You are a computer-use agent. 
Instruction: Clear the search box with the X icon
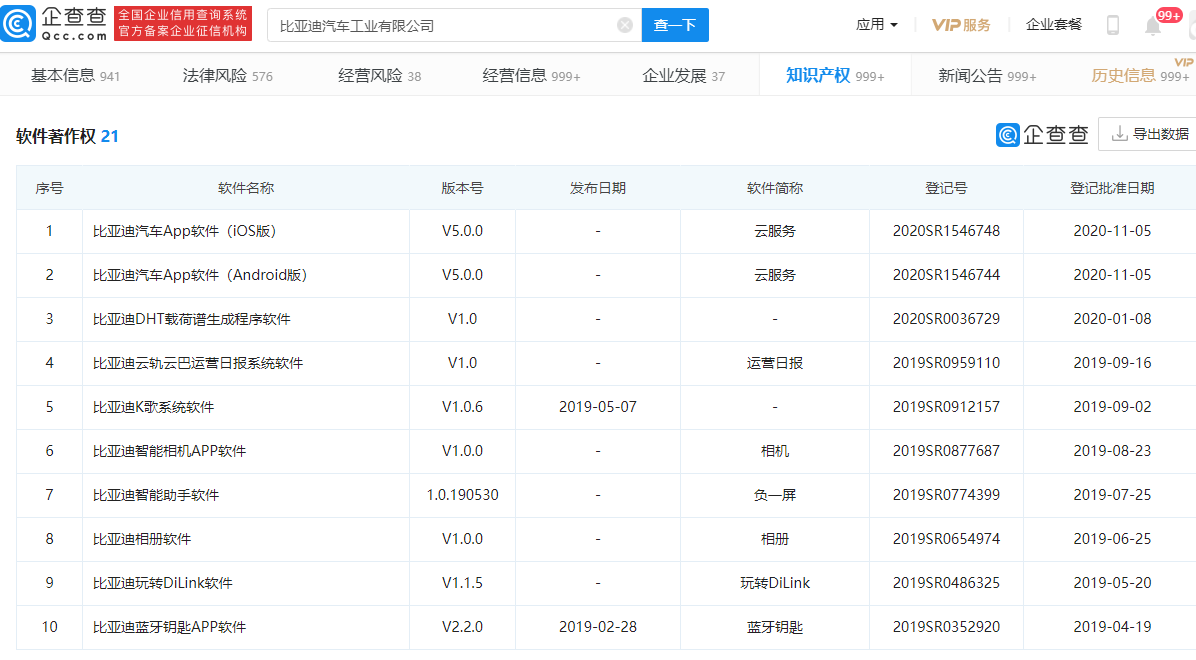625,25
